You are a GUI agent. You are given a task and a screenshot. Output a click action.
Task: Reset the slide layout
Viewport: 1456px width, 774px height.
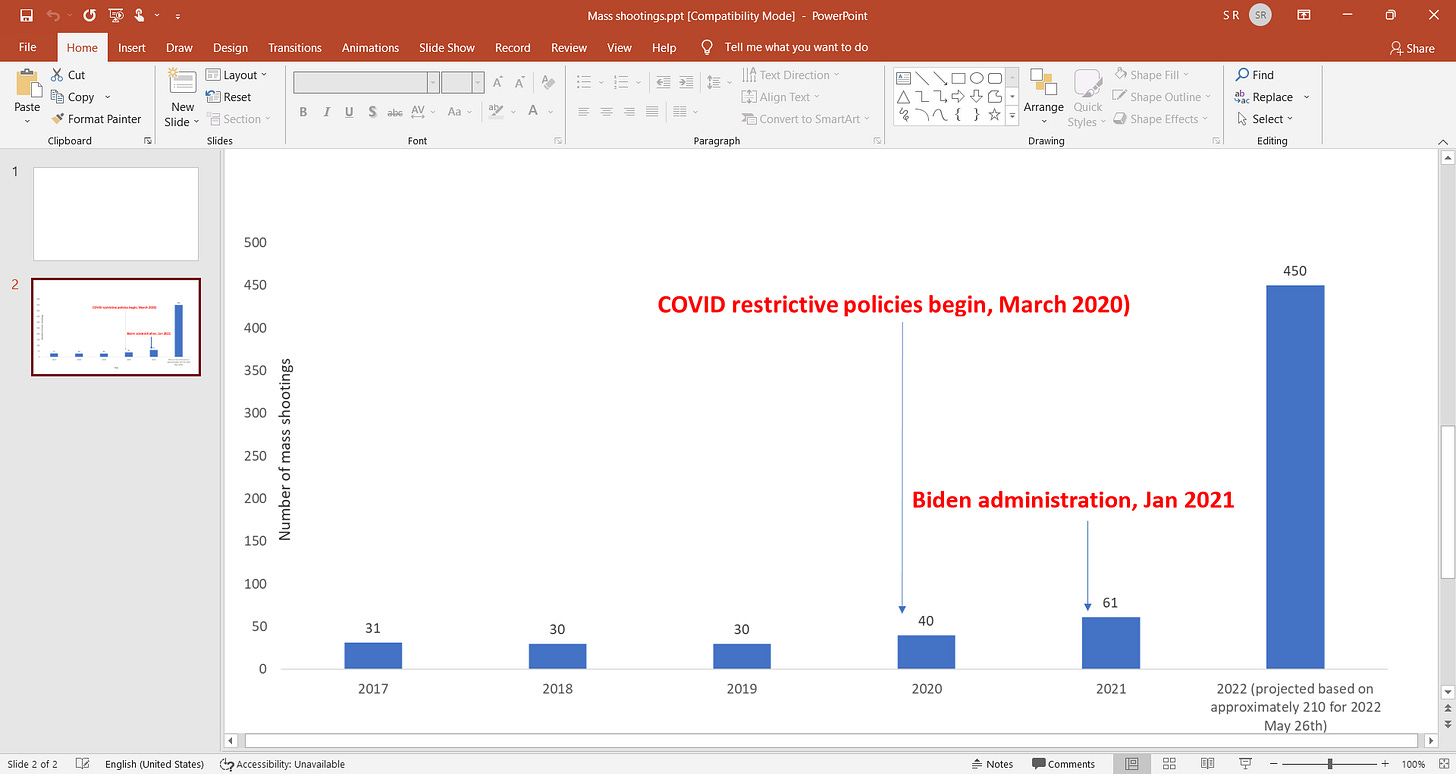tap(229, 97)
